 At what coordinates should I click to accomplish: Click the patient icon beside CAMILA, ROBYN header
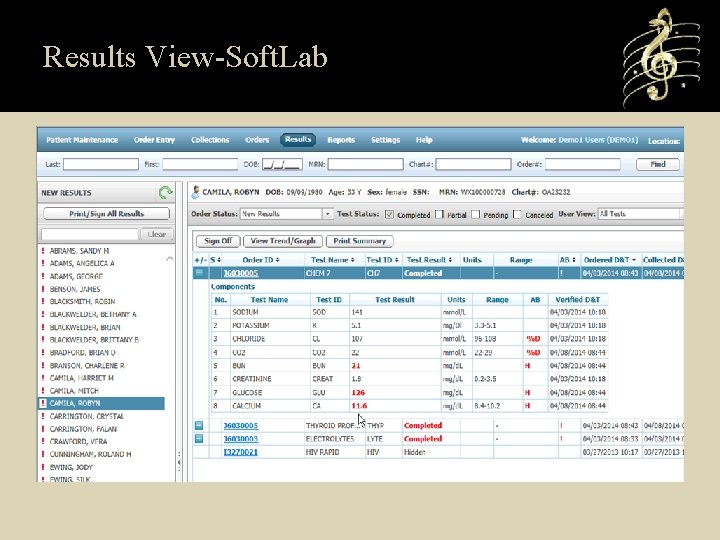196,192
